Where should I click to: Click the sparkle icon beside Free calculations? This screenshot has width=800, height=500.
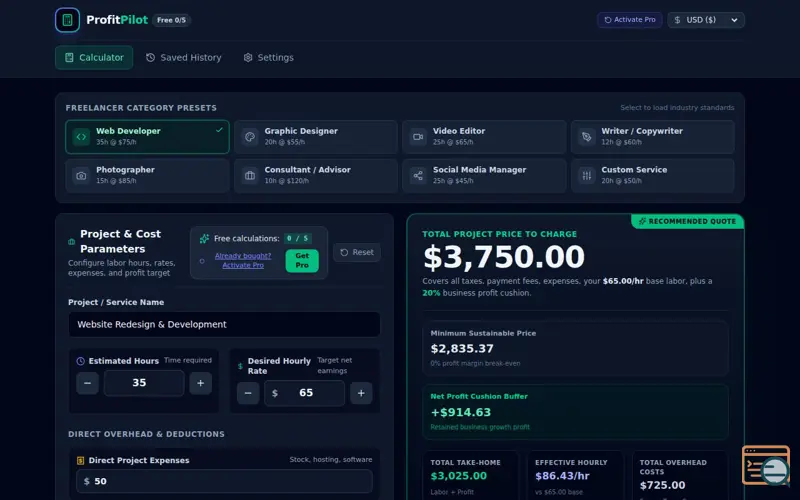[x=205, y=238]
